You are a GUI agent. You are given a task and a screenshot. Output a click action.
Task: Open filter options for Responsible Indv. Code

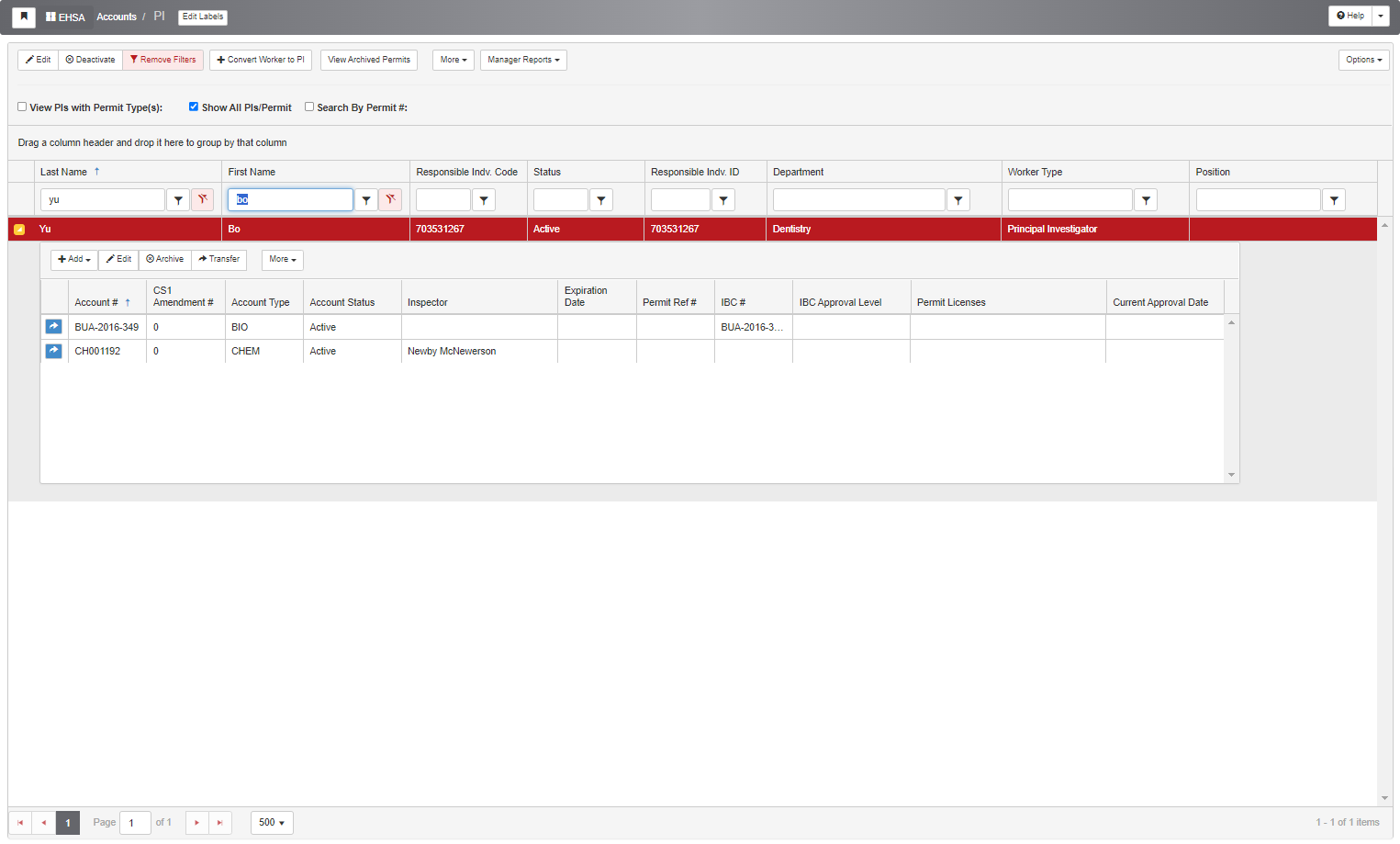coord(484,200)
